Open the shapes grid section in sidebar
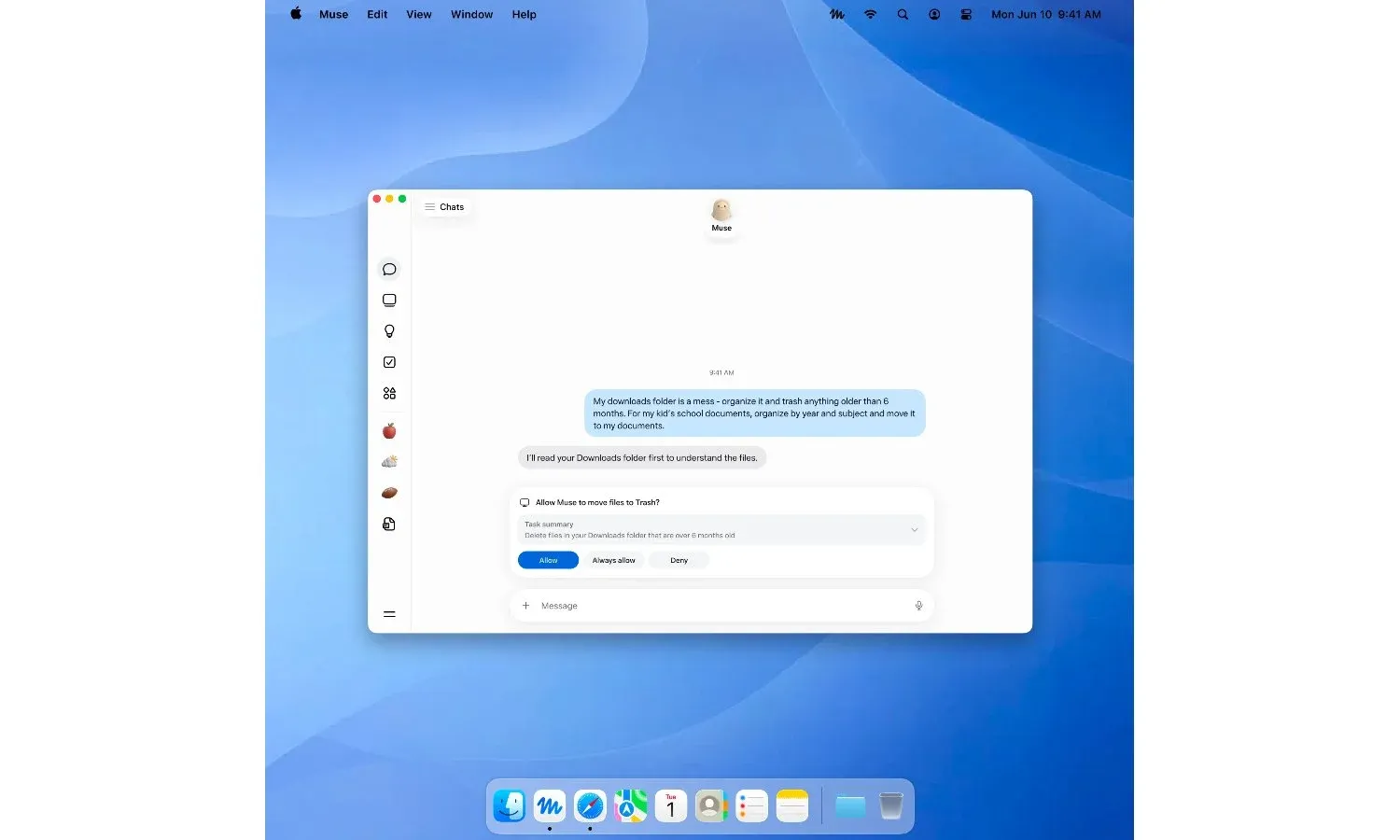The width and height of the screenshot is (1400, 840). coord(389,393)
